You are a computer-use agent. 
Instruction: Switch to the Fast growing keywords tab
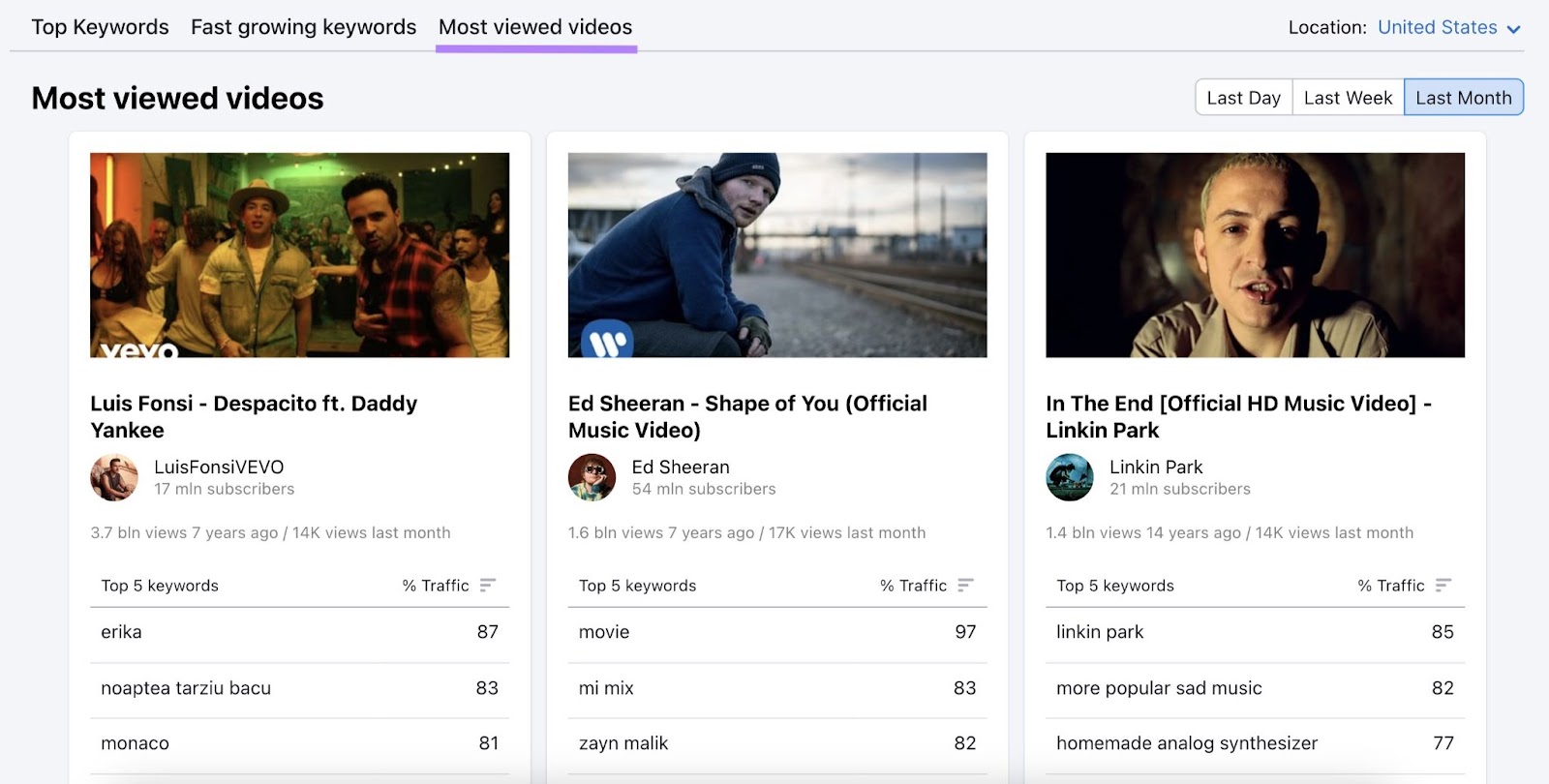[x=303, y=27]
